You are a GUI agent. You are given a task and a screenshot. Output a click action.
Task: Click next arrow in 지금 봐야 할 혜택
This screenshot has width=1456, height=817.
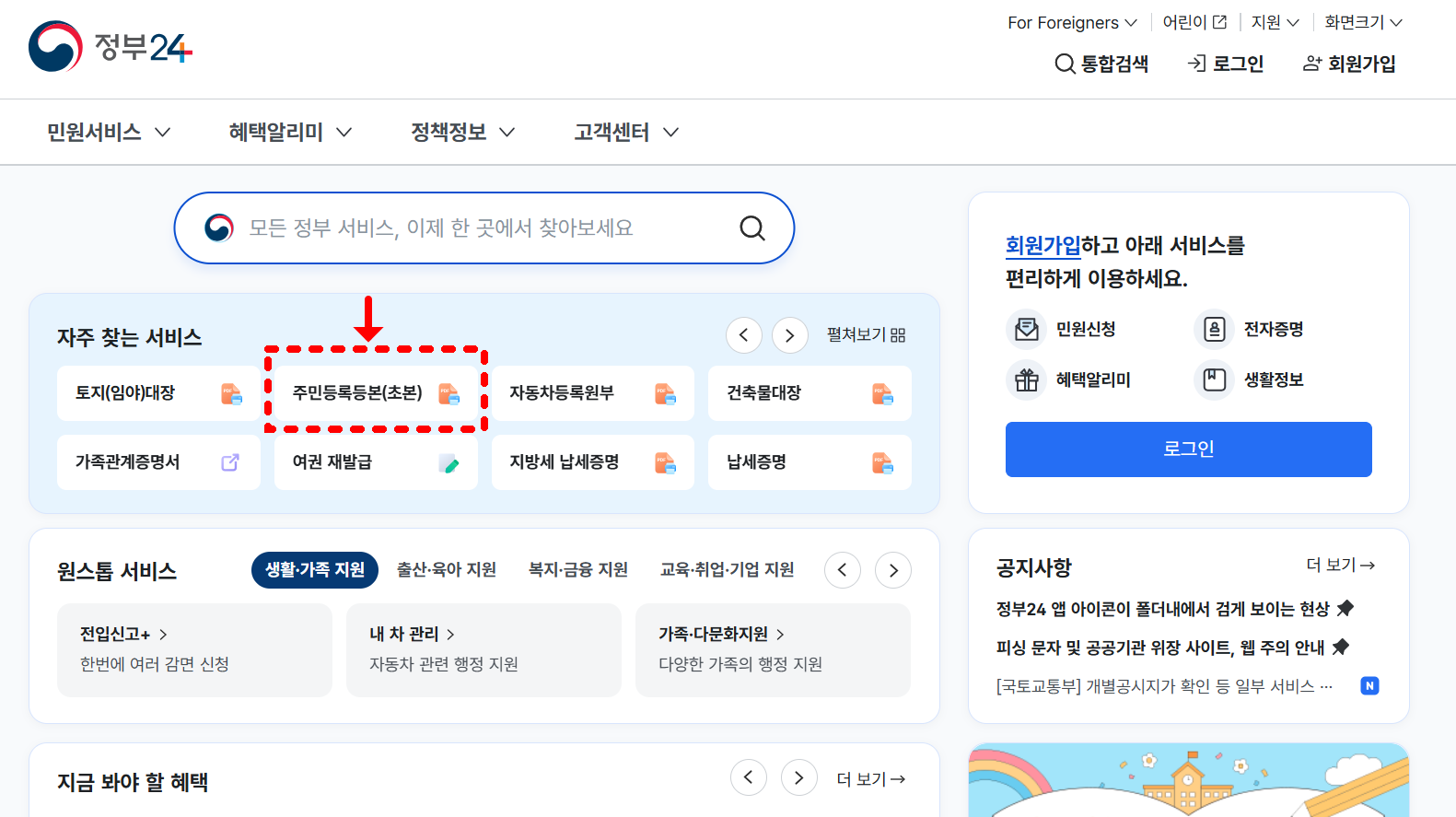pyautogui.click(x=799, y=777)
